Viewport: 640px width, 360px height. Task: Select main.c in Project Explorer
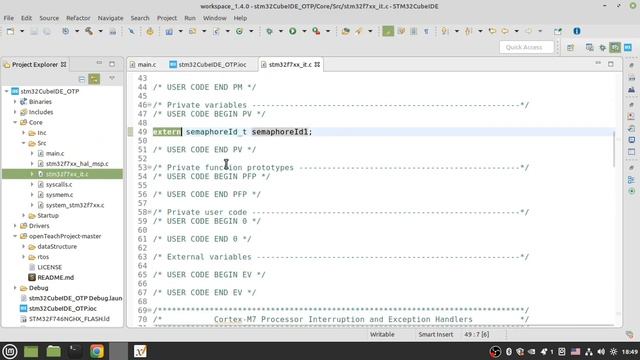pos(55,153)
